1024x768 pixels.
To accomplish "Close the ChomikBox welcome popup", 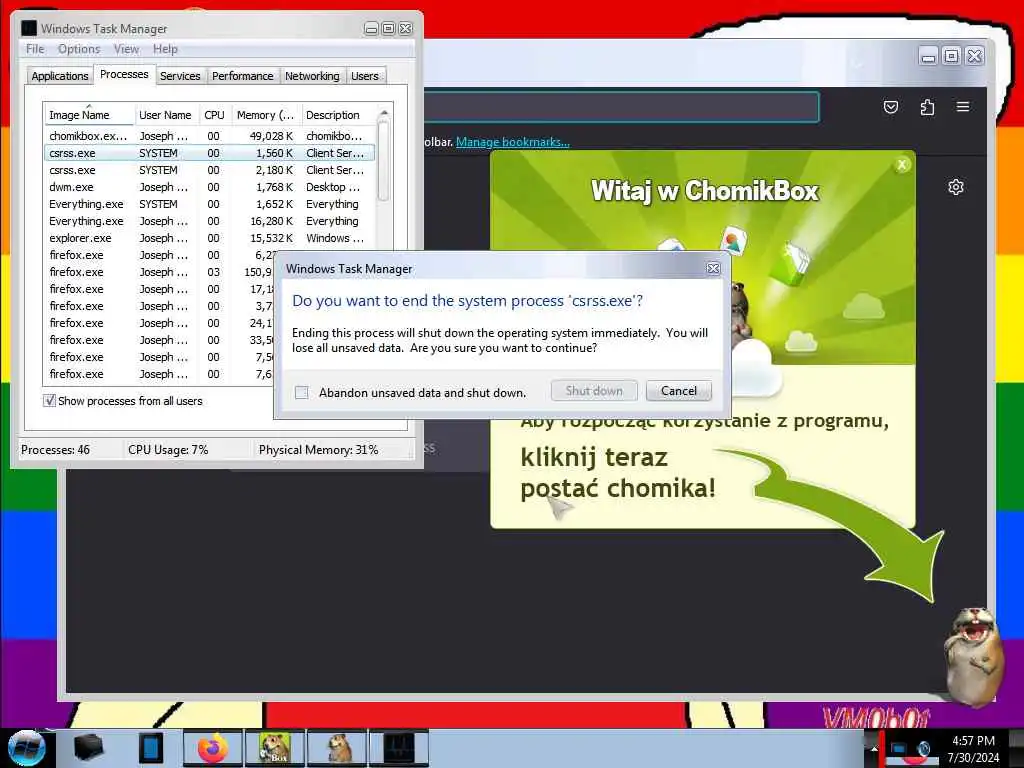I will pyautogui.click(x=902, y=165).
